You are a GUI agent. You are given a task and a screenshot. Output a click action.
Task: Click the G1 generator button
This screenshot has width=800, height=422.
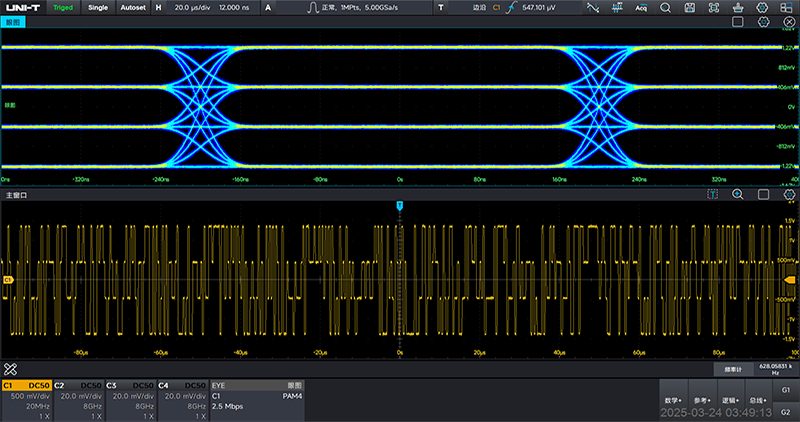click(x=786, y=390)
